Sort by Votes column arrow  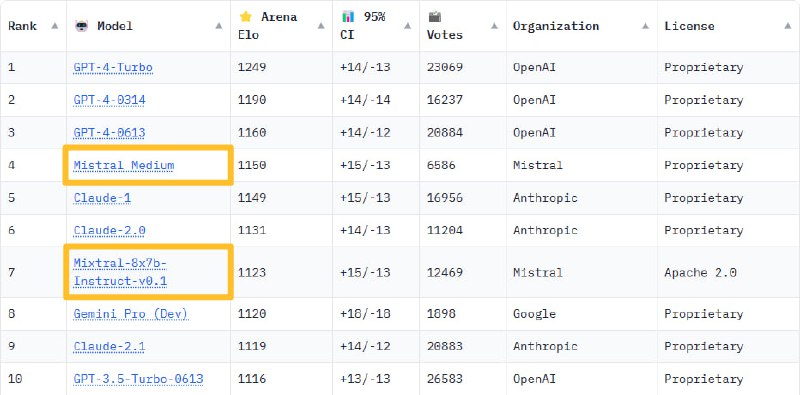click(494, 26)
